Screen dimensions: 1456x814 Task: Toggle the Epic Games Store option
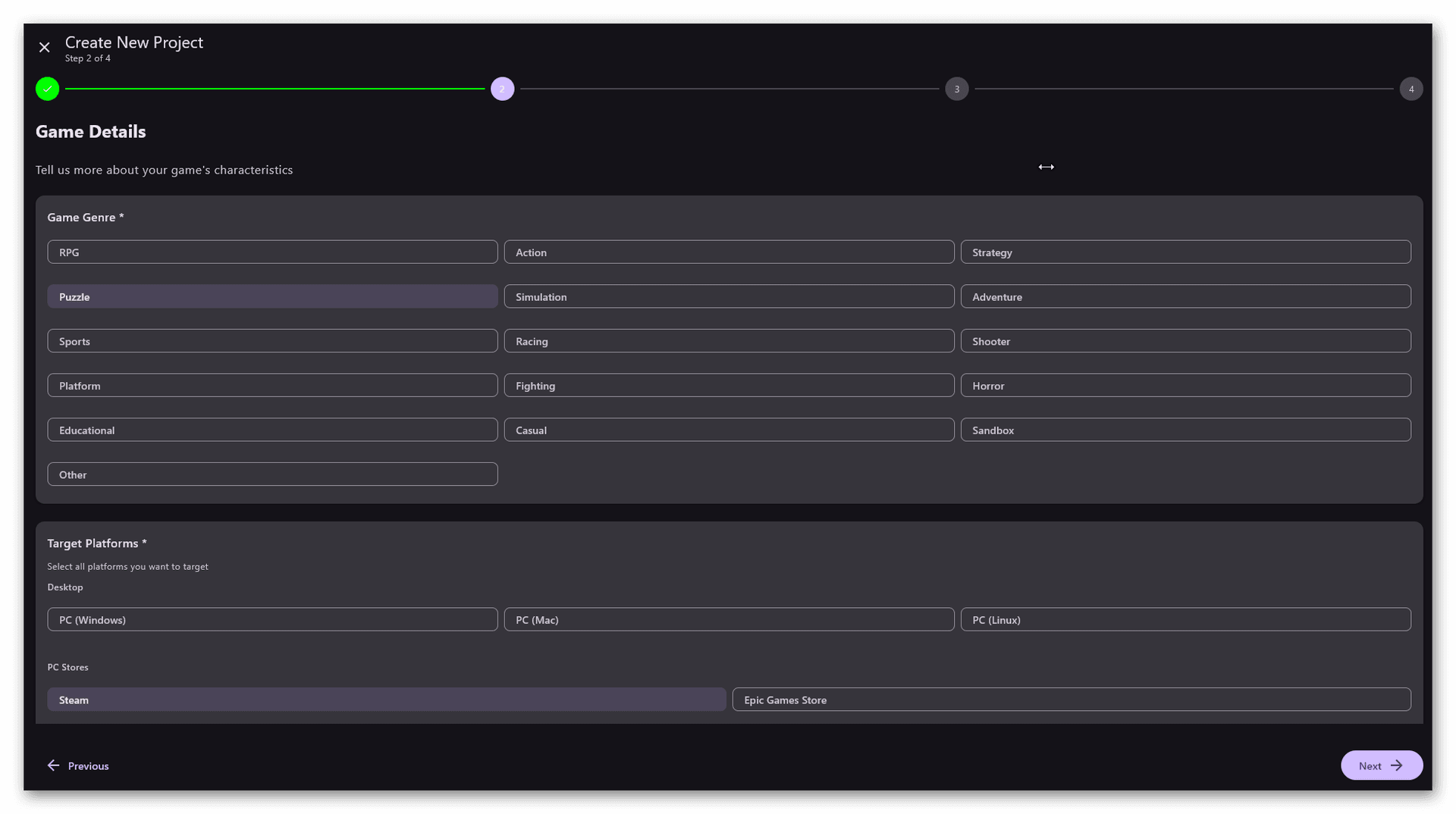coord(1071,700)
